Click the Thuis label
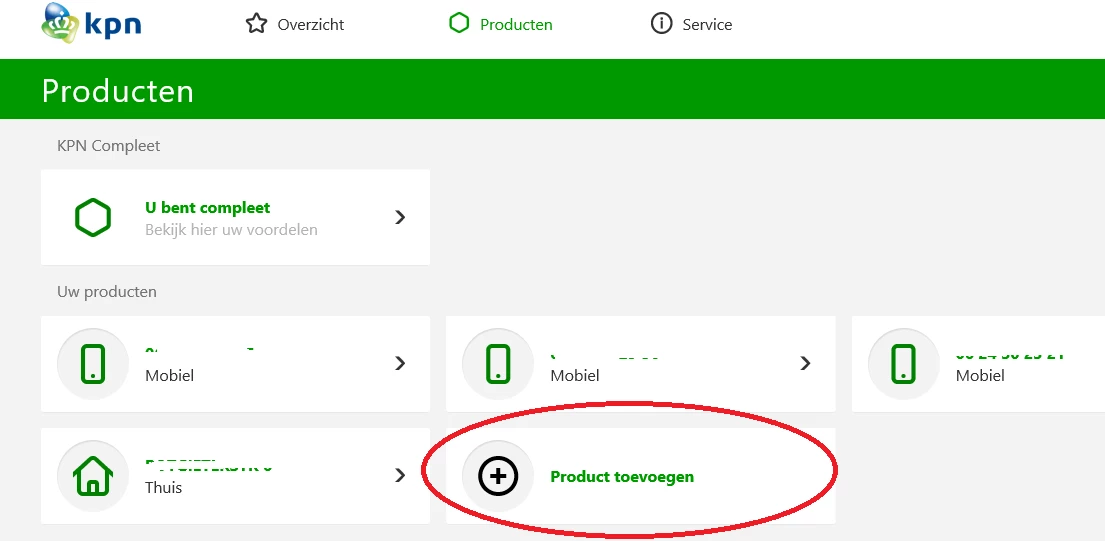Screen dimensions: 1105x541 [163, 487]
